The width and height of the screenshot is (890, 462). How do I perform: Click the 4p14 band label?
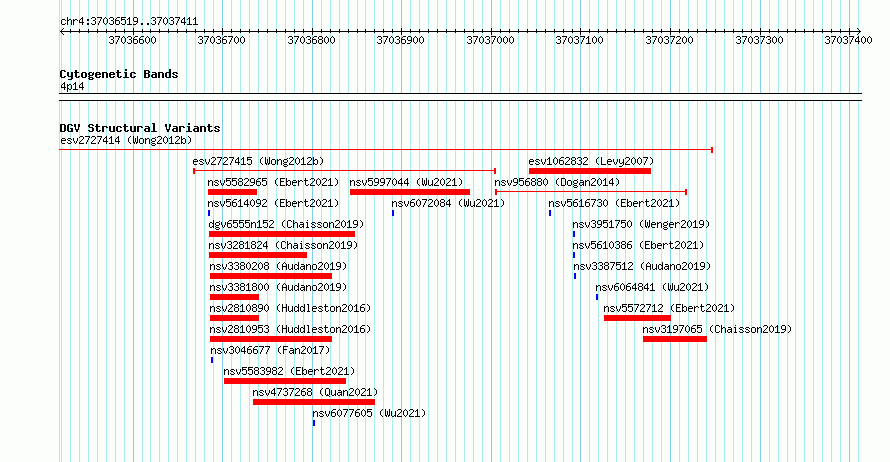click(x=72, y=86)
